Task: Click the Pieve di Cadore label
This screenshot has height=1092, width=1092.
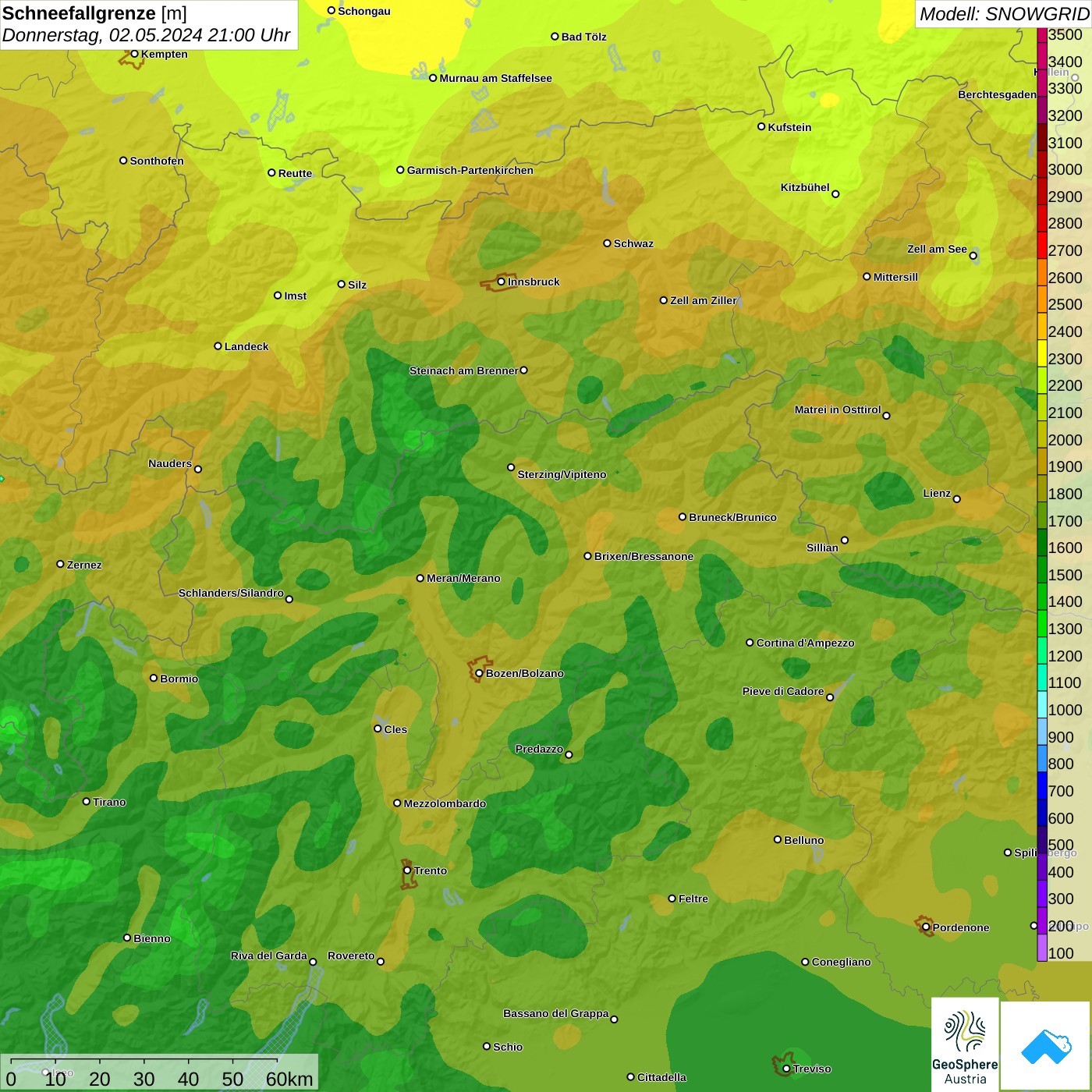Action: point(783,691)
